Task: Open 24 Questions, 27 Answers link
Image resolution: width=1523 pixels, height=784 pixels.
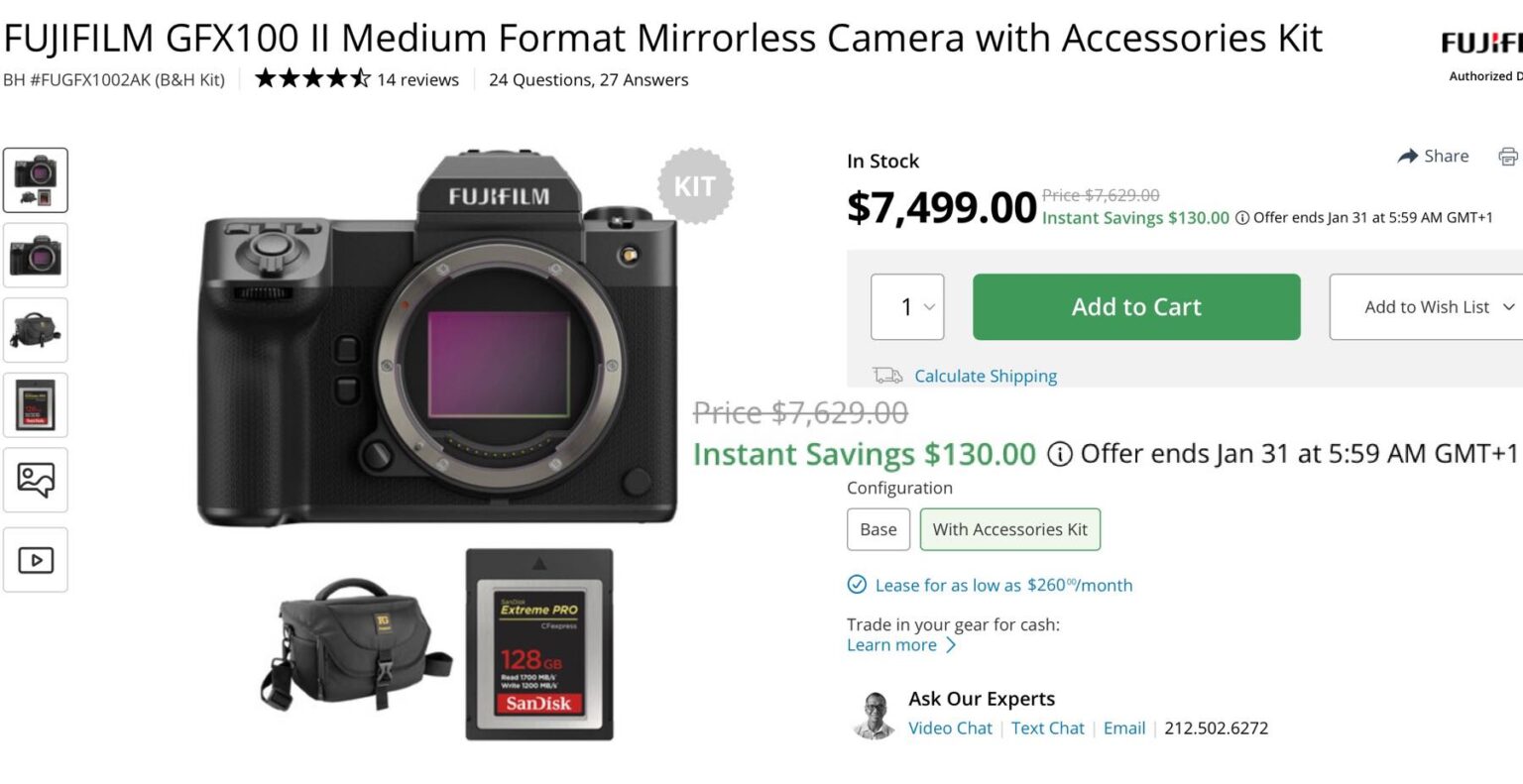Action: 588,80
